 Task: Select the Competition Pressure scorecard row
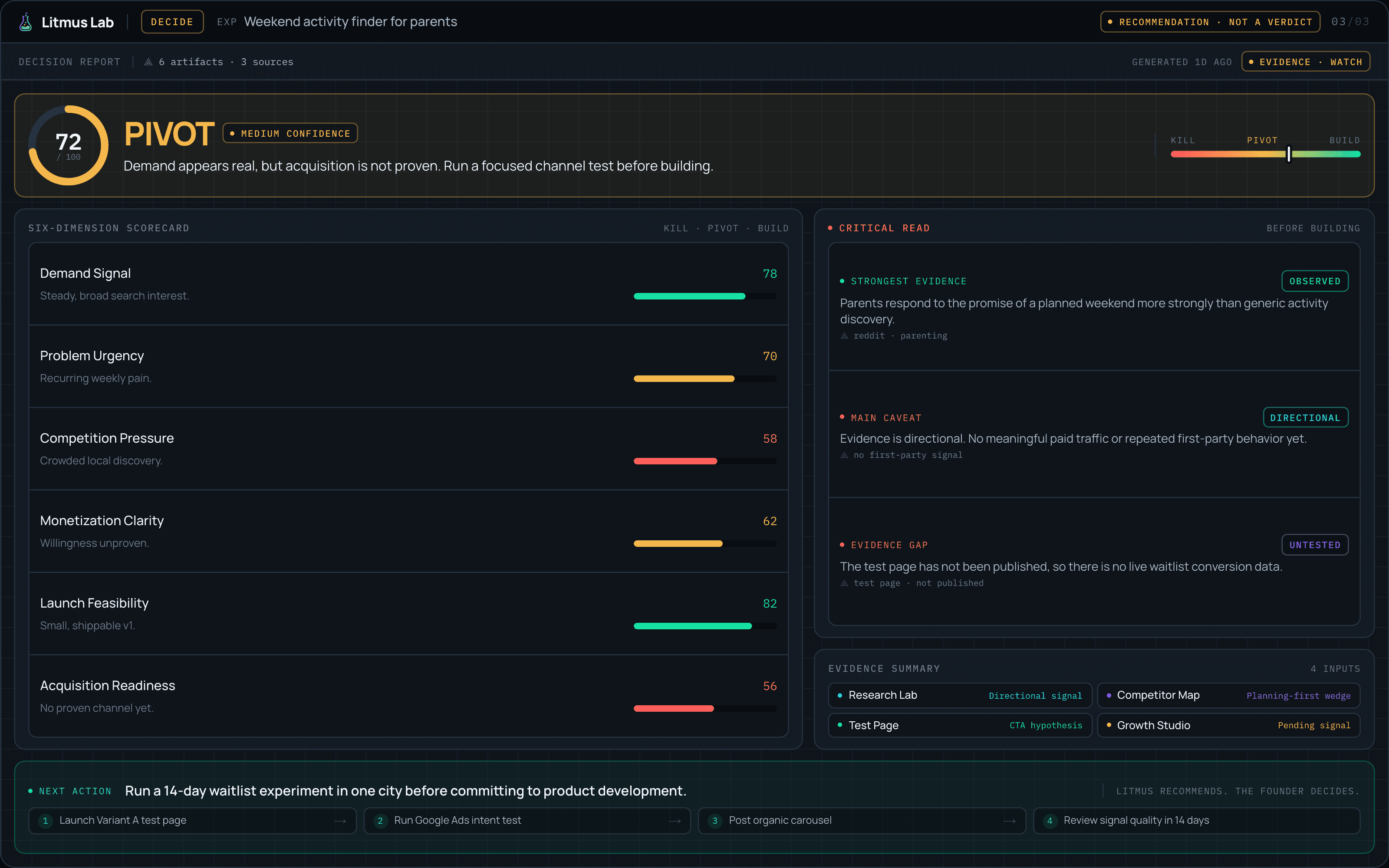[408, 449]
